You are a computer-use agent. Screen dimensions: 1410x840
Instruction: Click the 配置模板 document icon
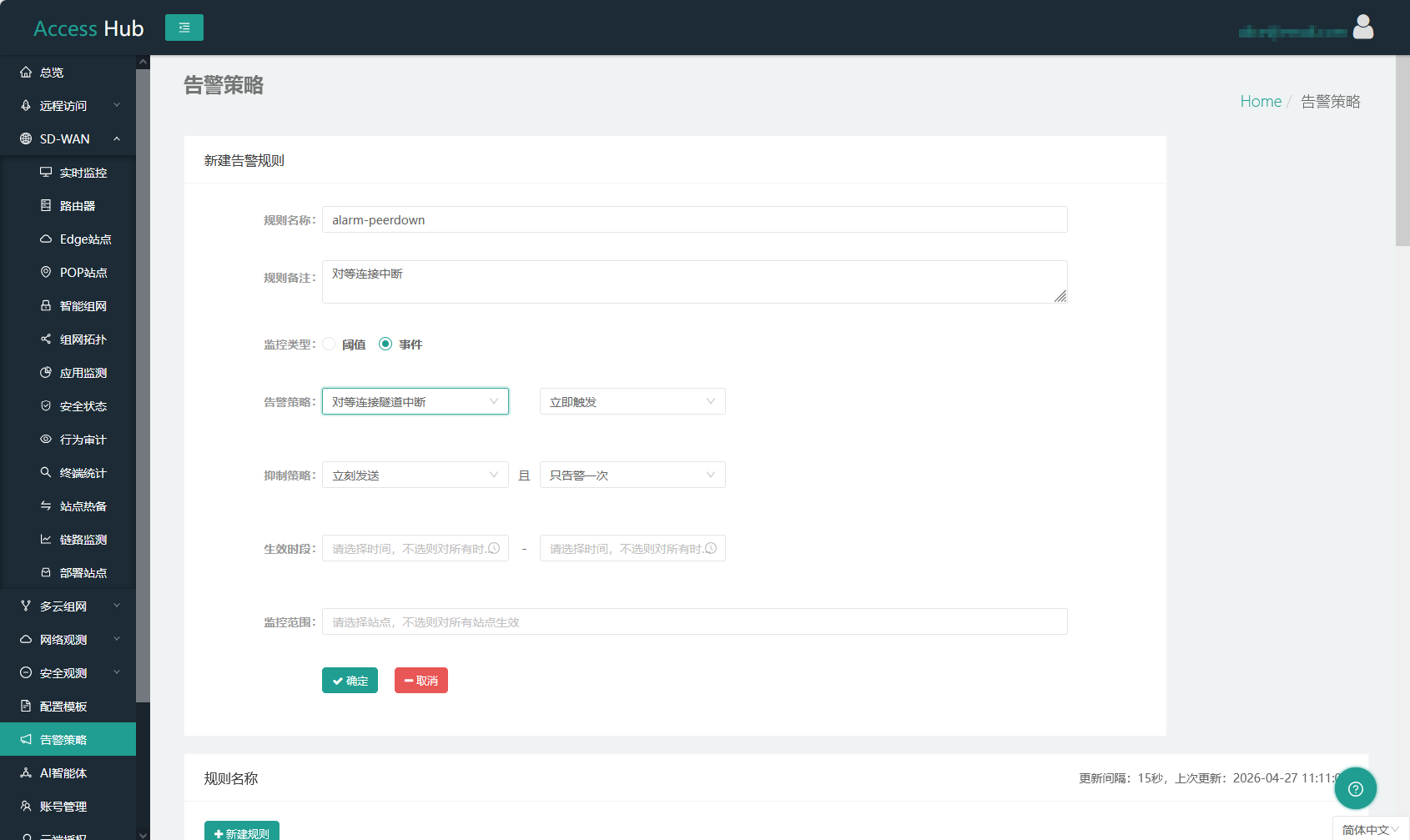pyautogui.click(x=26, y=707)
